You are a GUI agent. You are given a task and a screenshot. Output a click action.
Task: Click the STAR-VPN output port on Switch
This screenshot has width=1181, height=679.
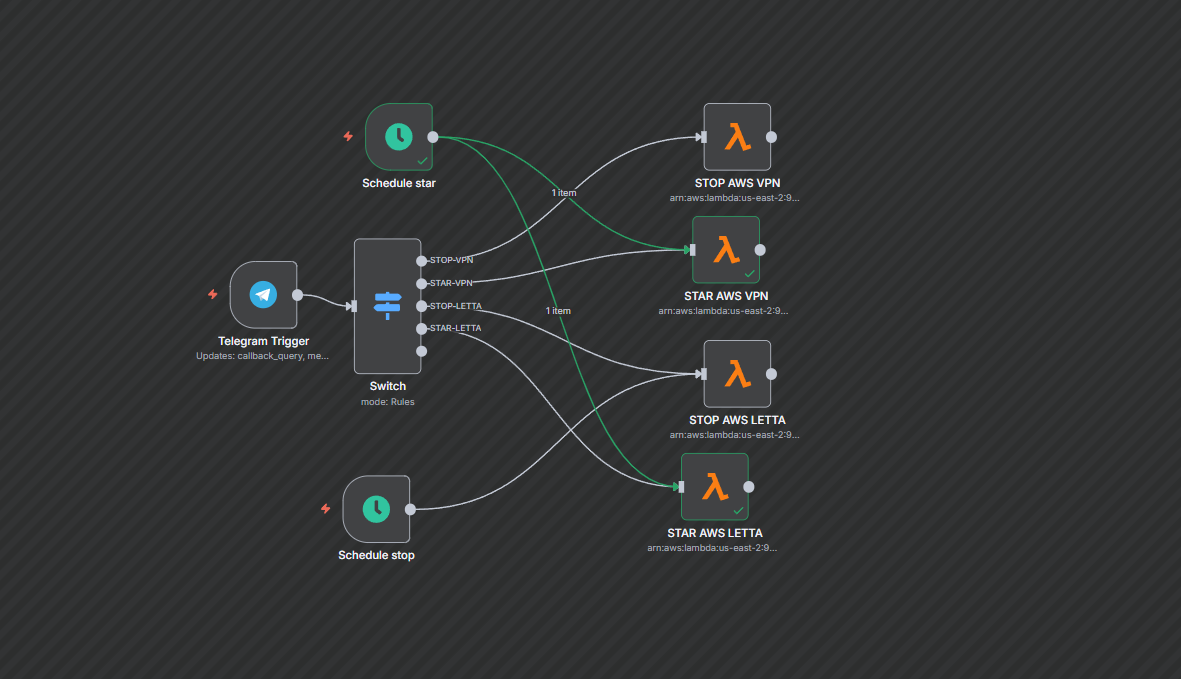(422, 283)
